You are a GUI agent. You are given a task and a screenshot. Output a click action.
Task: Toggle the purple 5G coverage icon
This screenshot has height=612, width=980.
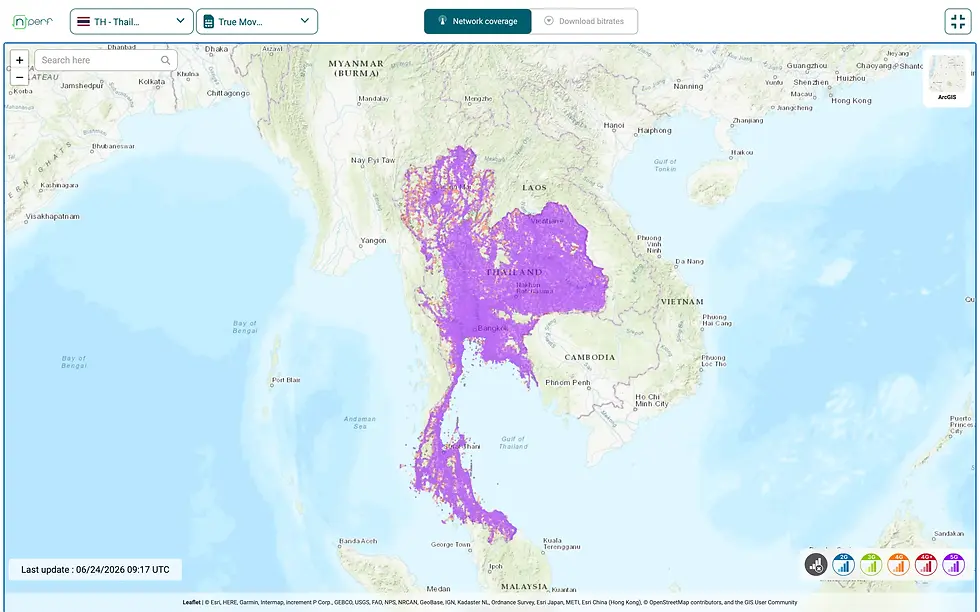(x=953, y=564)
